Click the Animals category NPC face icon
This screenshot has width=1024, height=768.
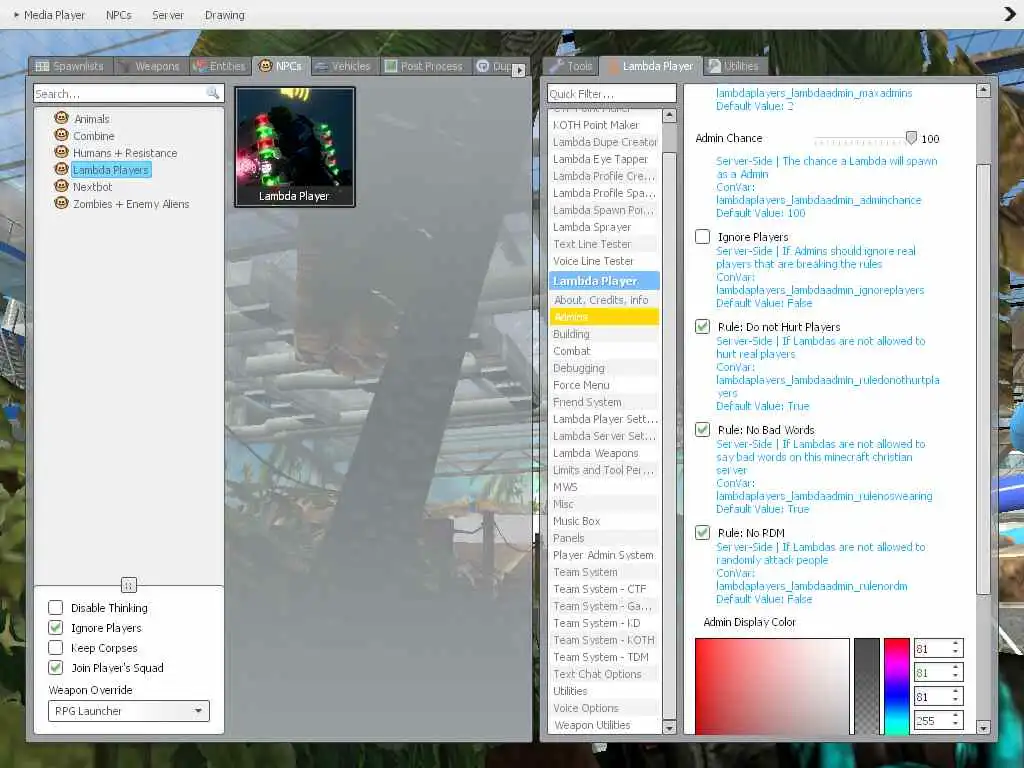pyautogui.click(x=61, y=118)
